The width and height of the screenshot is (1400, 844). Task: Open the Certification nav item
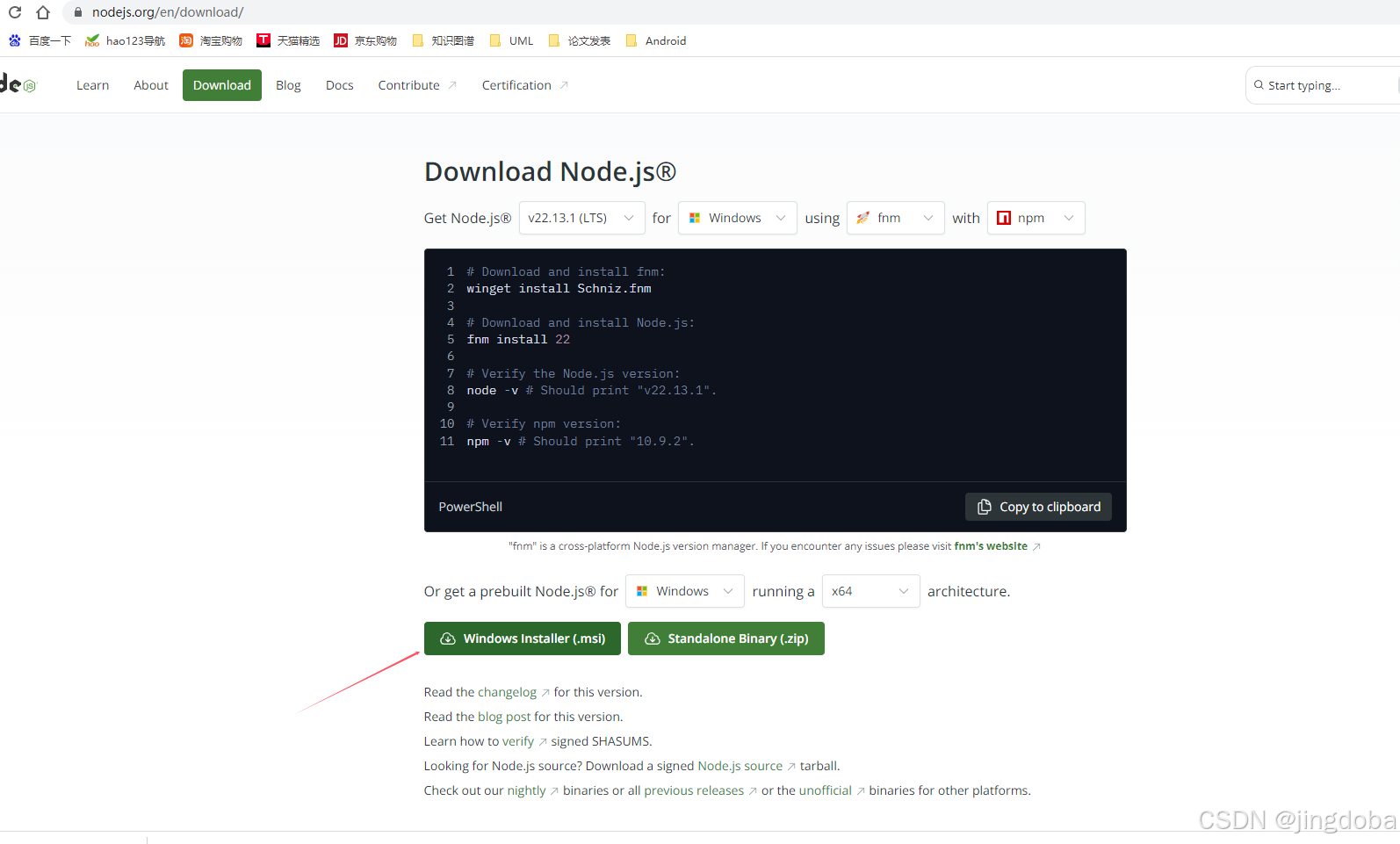point(524,85)
